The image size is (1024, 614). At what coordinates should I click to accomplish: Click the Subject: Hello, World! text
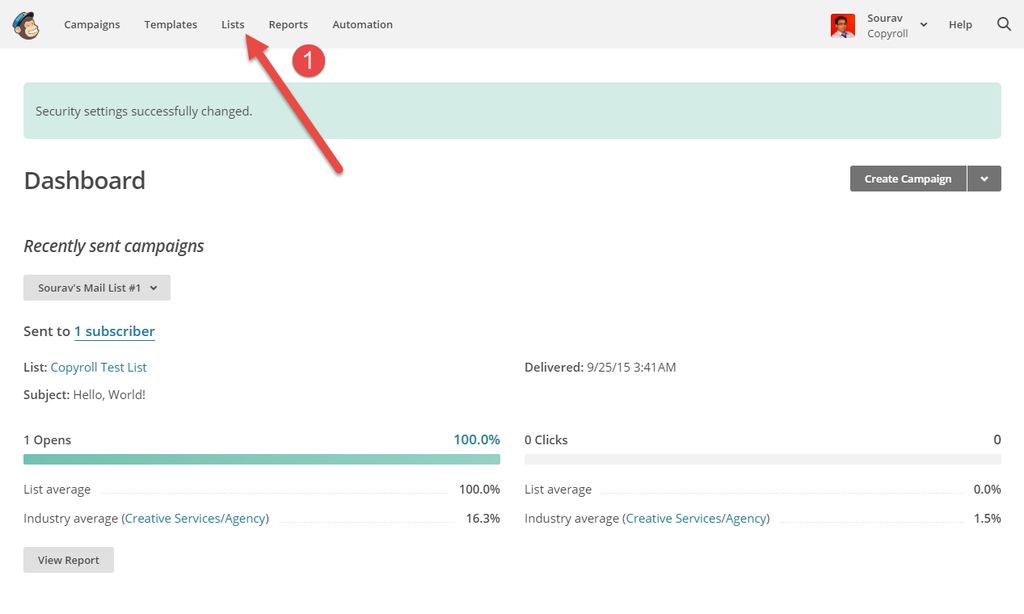pyautogui.click(x=85, y=395)
